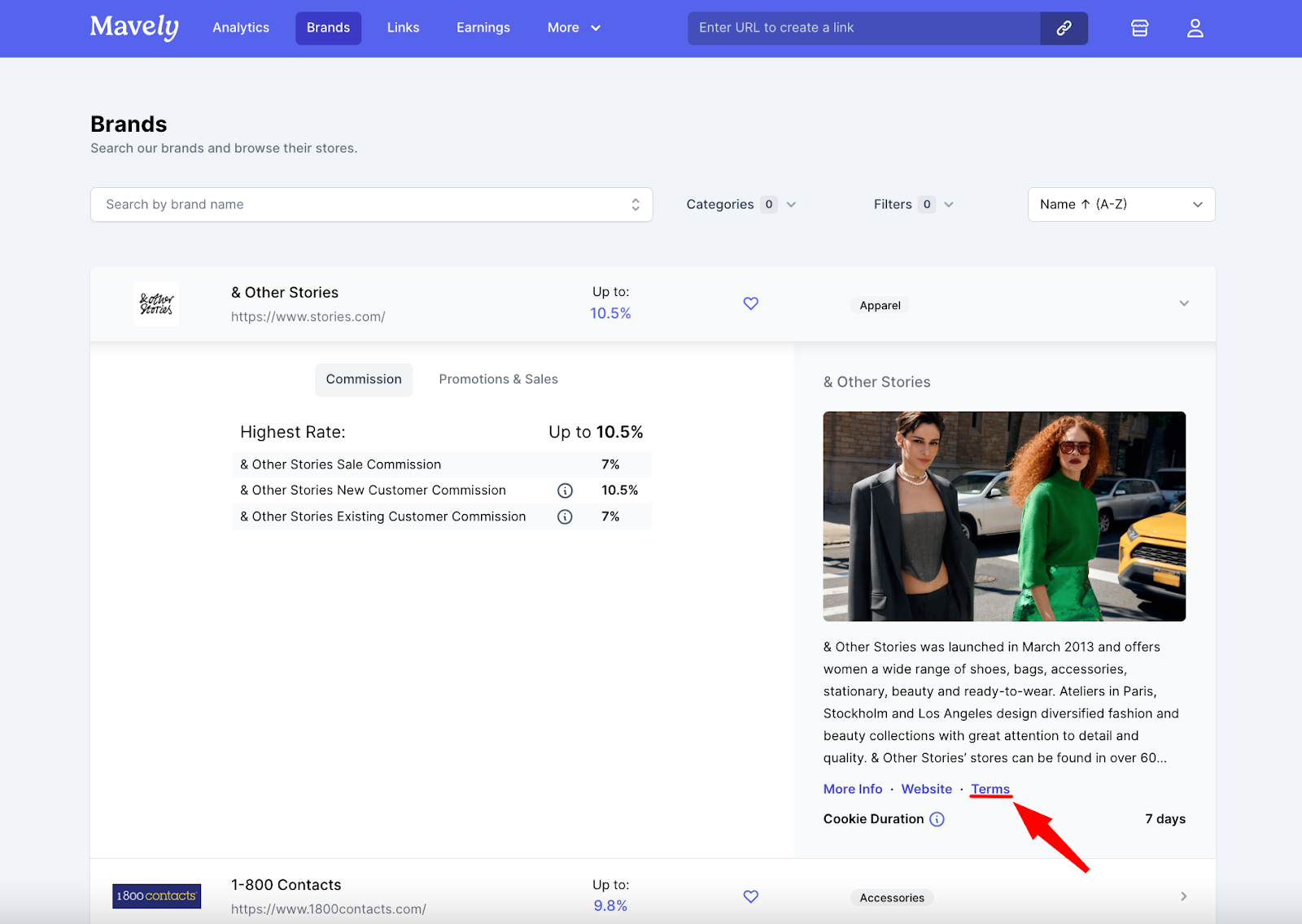Viewport: 1302px width, 924px height.
Task: Click the 1-800 Contacts brand name
Action: coord(286,885)
